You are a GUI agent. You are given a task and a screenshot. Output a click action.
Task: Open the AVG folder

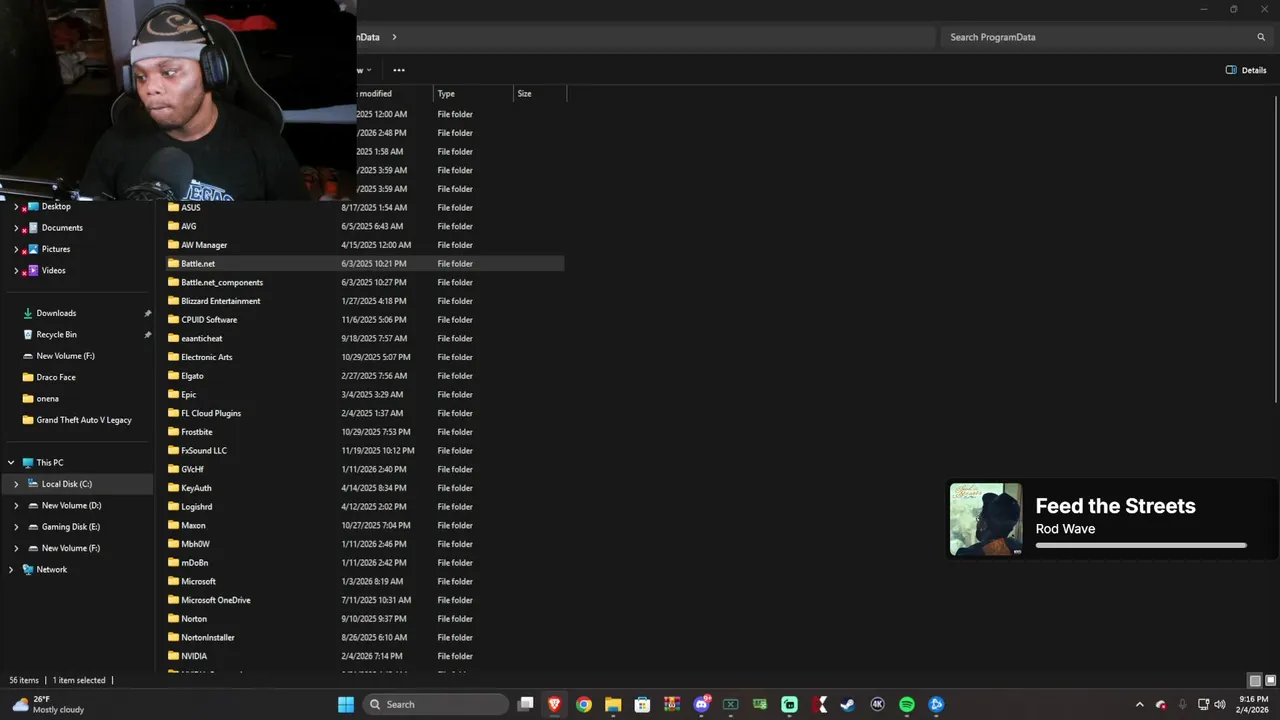click(x=188, y=226)
